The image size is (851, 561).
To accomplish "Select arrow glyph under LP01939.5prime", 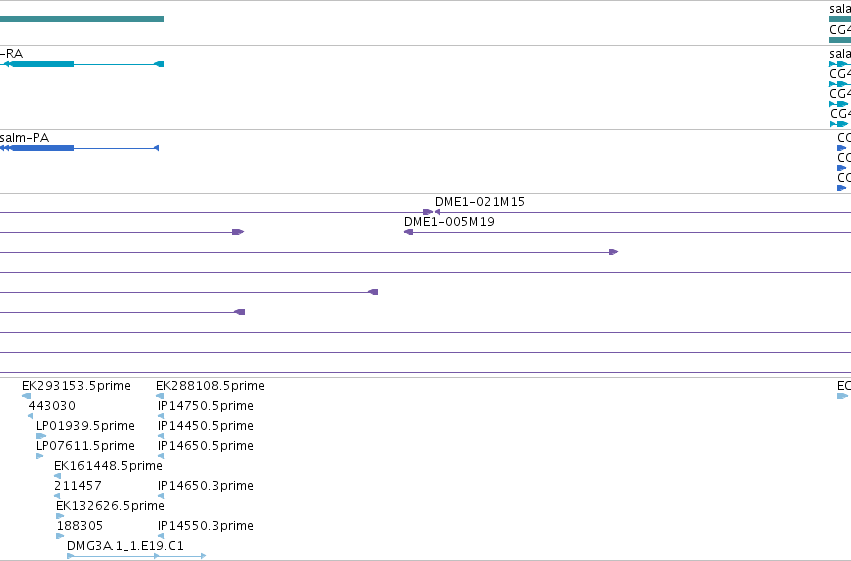I will click(41, 436).
